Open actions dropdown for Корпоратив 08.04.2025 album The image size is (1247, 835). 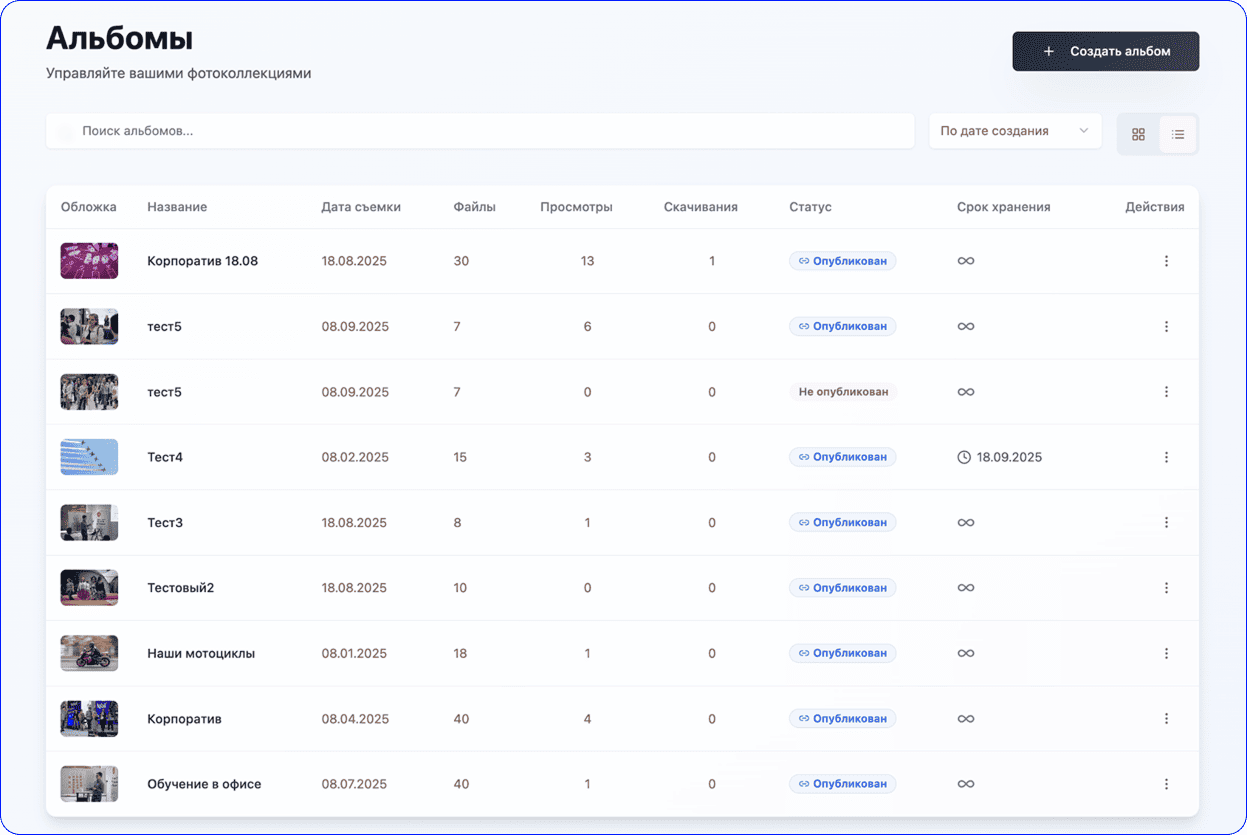click(1166, 719)
